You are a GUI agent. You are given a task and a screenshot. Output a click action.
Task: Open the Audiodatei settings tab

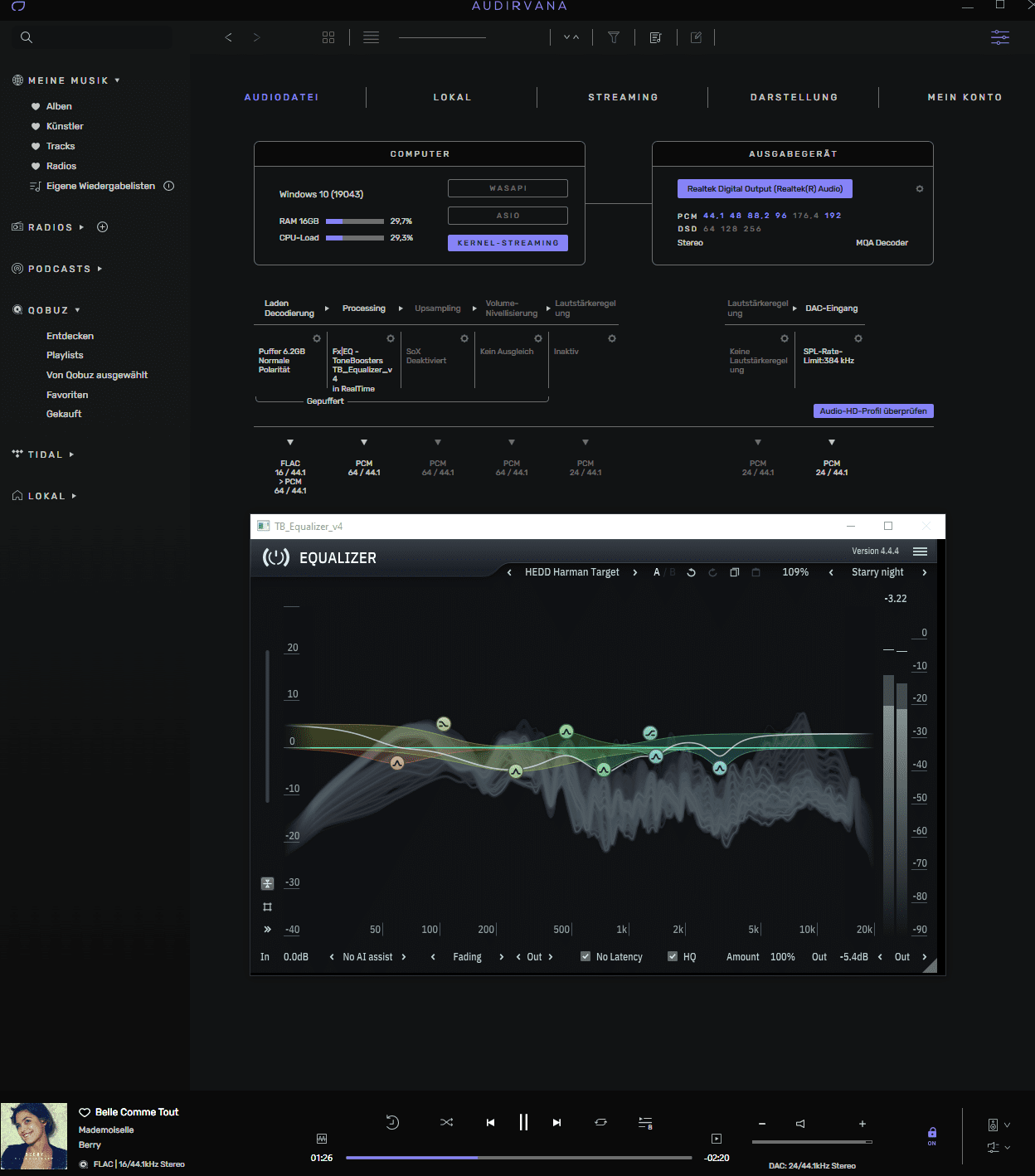pyautogui.click(x=282, y=97)
